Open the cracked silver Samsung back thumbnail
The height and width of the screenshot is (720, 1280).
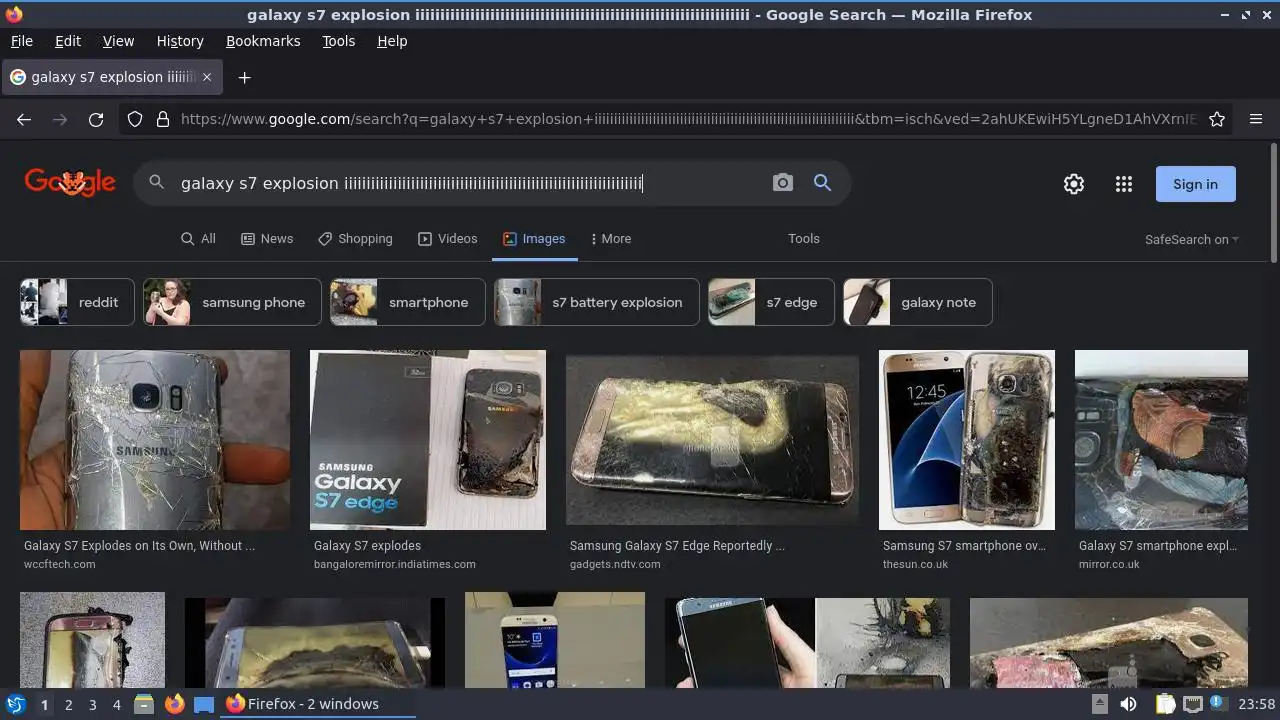(155, 440)
